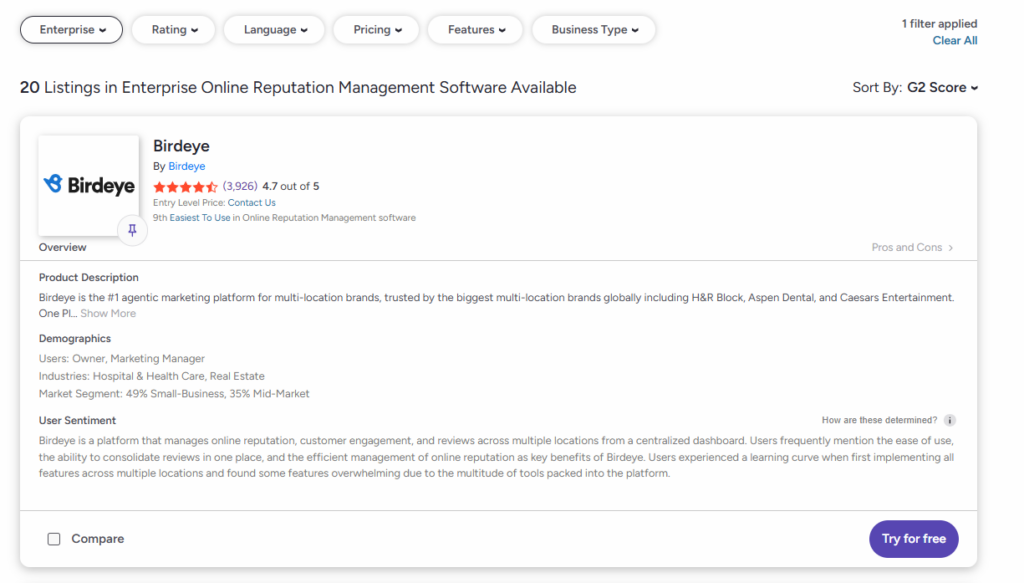The width and height of the screenshot is (1024, 583).
Task: Click the chevron next to Pros and Cons
Action: 951,248
